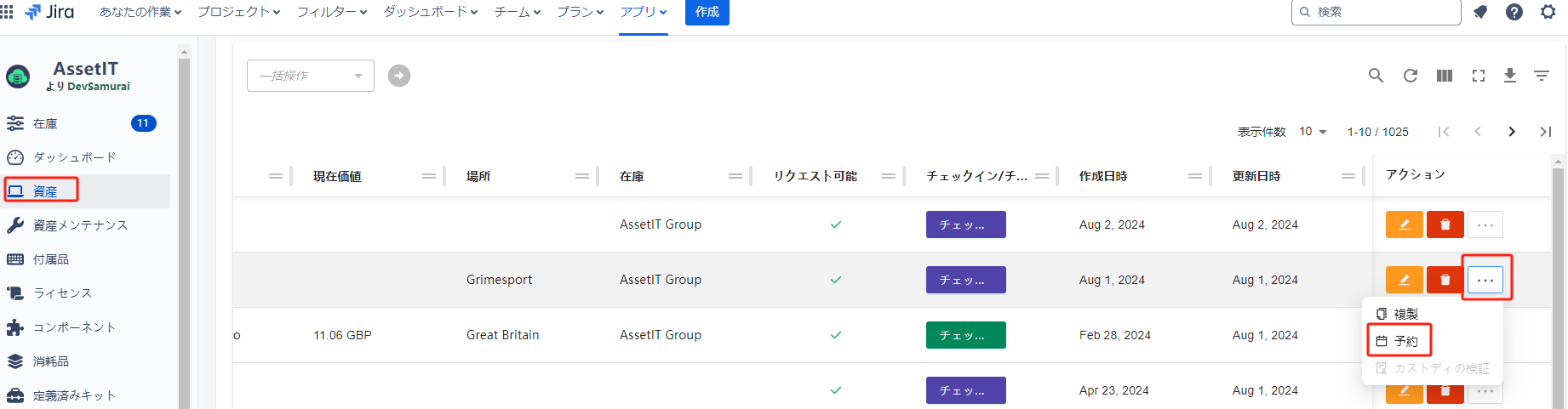Viewport: 1568px width, 409px height.
Task: Download the asset list
Action: tap(1510, 76)
